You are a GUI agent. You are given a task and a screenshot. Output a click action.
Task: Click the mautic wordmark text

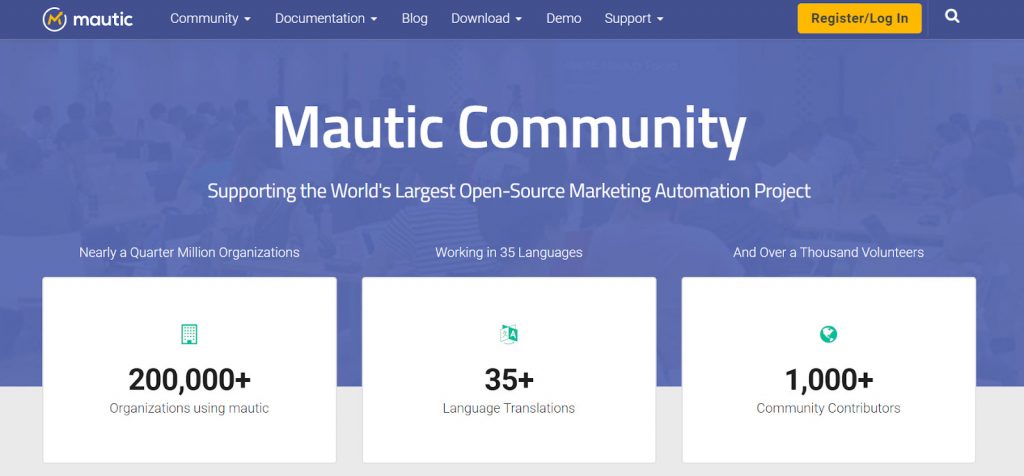[103, 19]
